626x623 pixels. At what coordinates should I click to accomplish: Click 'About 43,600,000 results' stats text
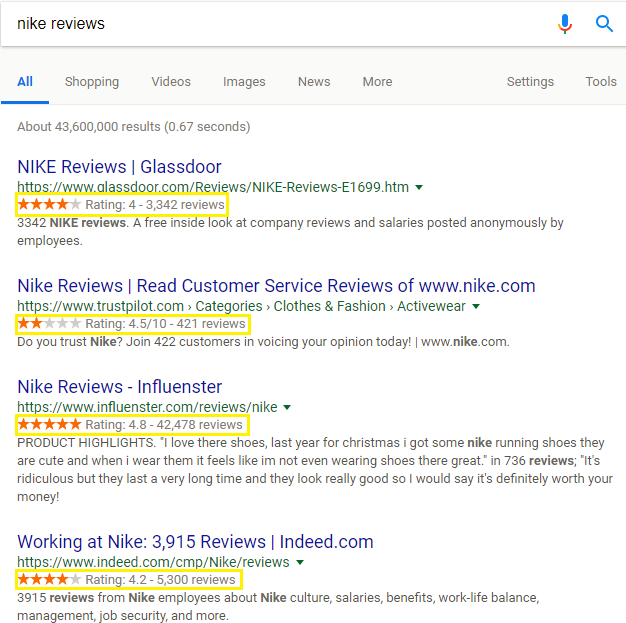tap(133, 127)
